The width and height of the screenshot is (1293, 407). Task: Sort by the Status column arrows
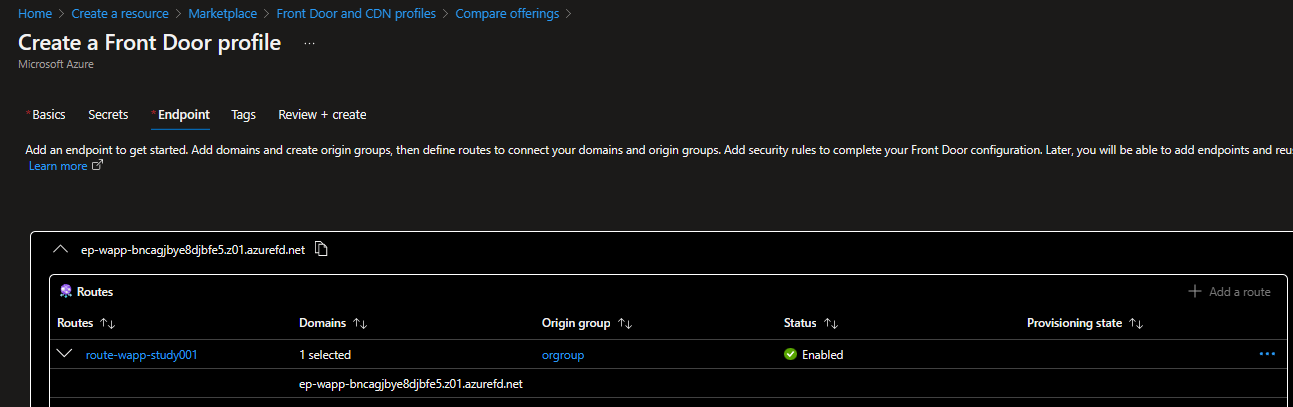830,324
